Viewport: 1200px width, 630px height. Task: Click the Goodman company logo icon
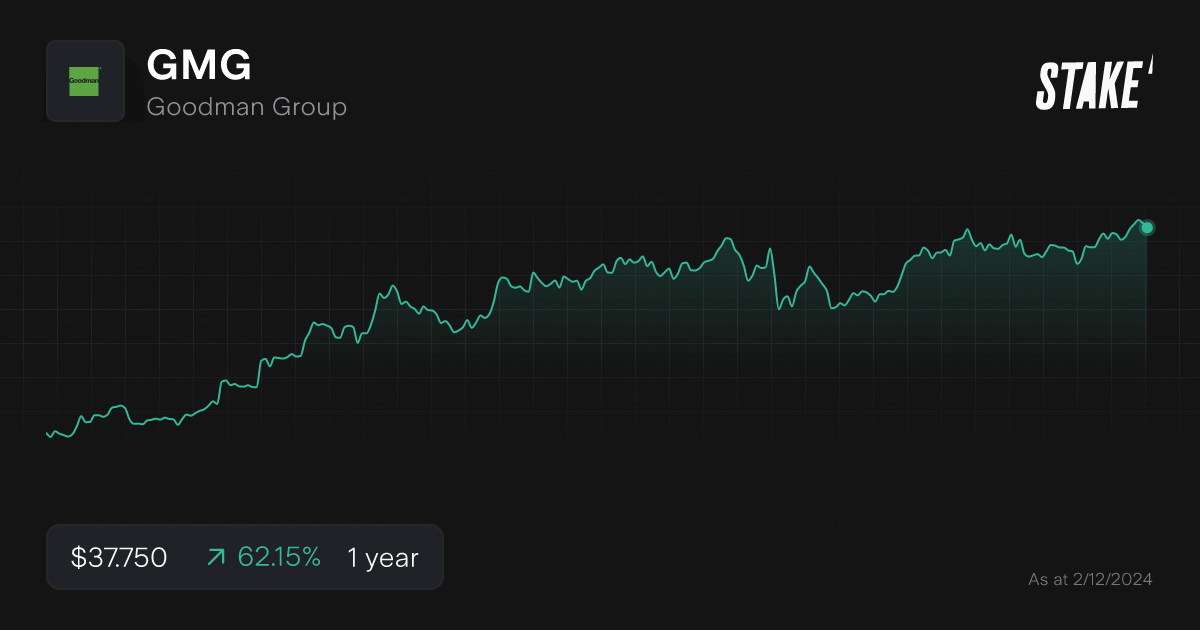click(x=85, y=81)
